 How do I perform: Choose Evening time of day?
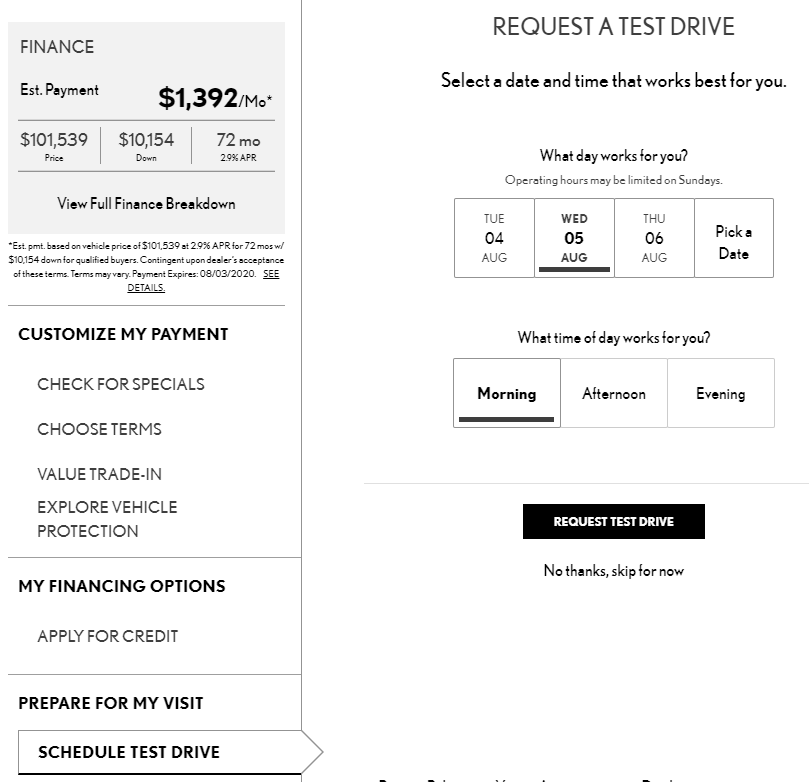[720, 393]
